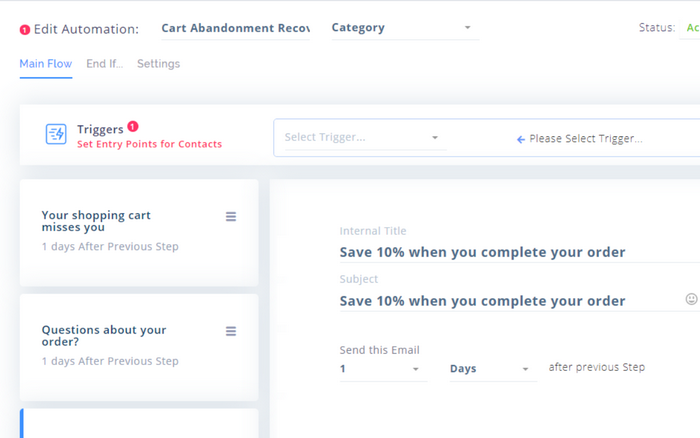Edit the automation name Cart Abandonment field
This screenshot has width=700, height=438.
coord(235,28)
